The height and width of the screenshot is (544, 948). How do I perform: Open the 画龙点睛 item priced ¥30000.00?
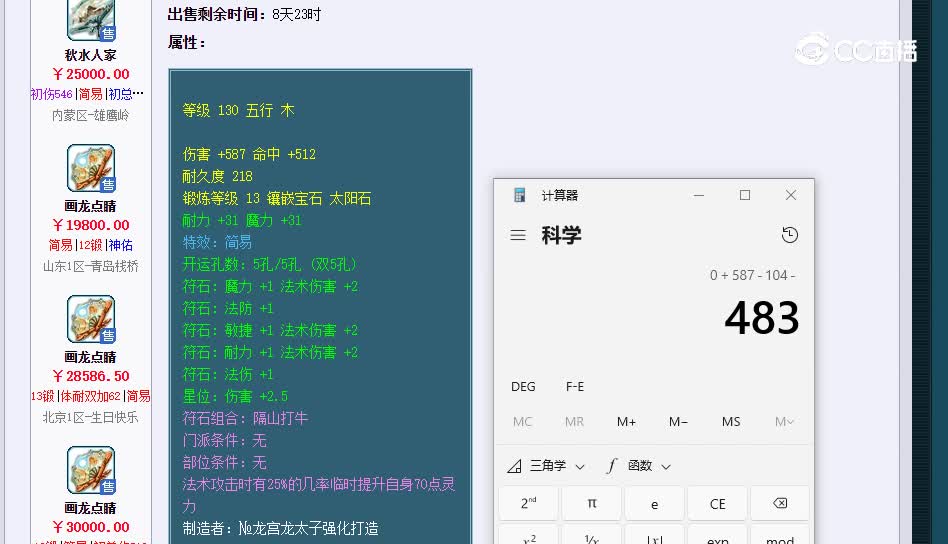(91, 470)
